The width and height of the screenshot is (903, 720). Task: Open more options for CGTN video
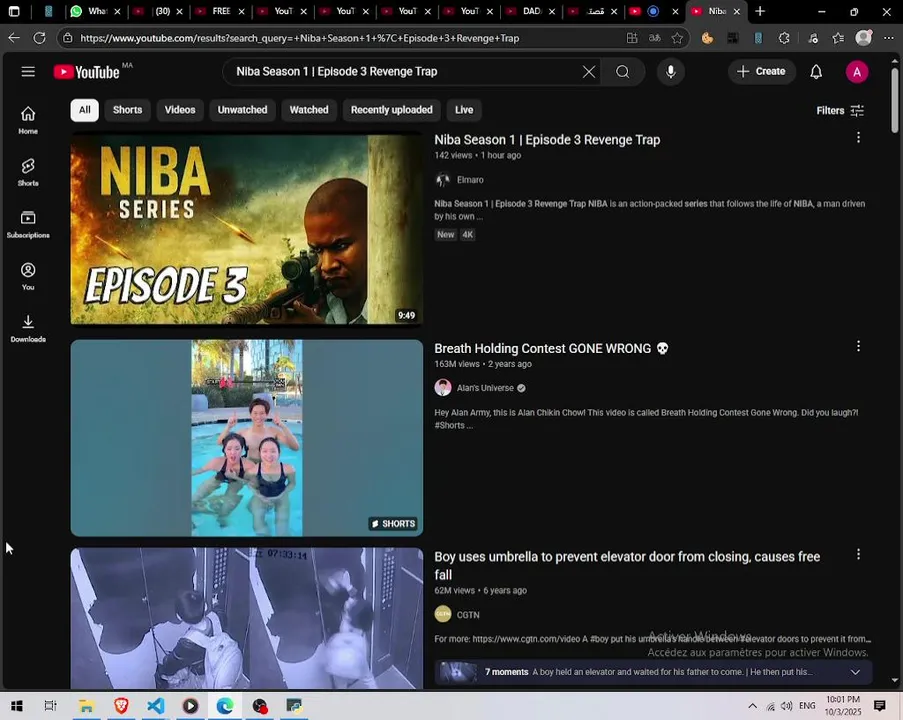[858, 555]
